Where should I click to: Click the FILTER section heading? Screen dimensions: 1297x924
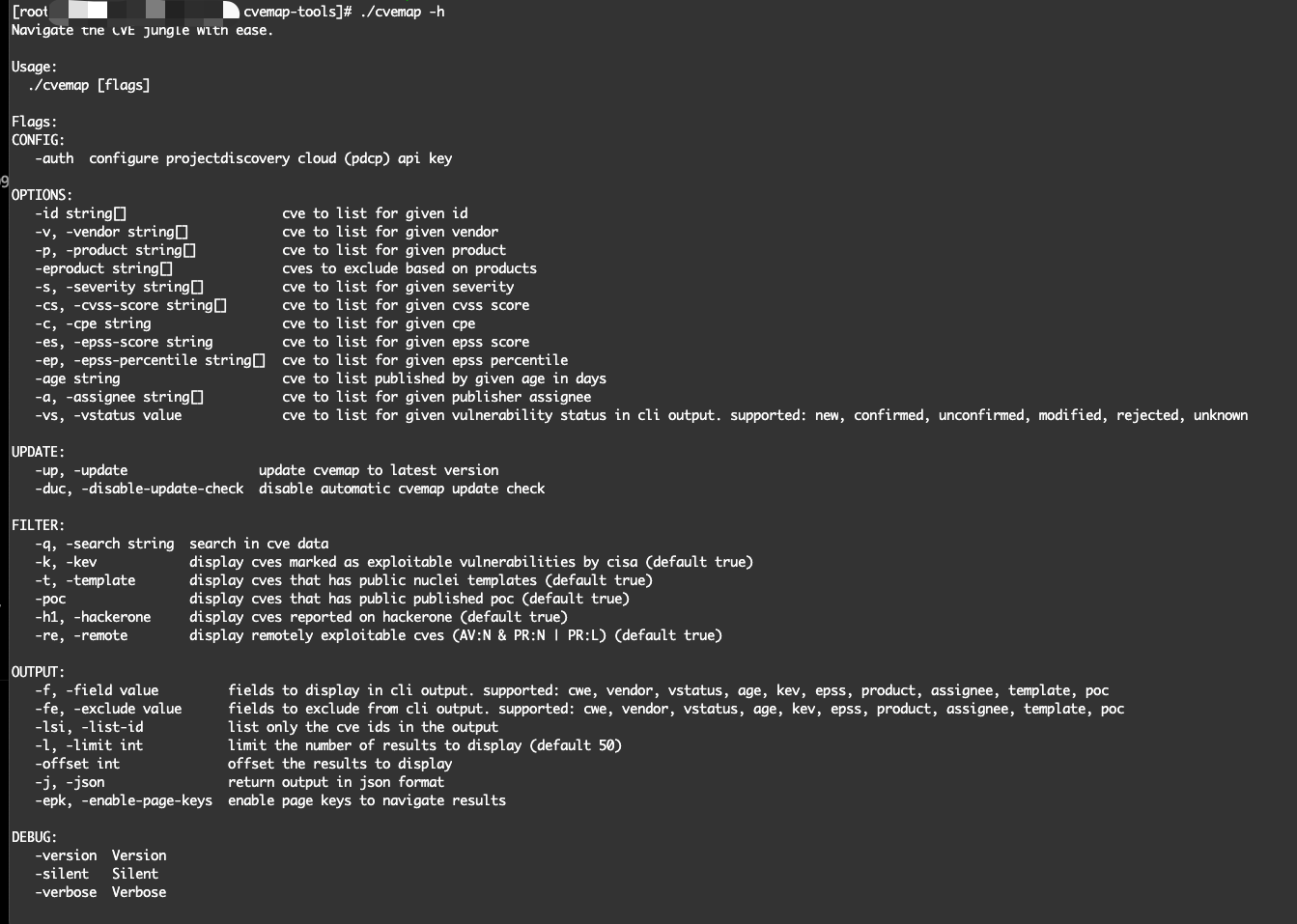coord(38,525)
